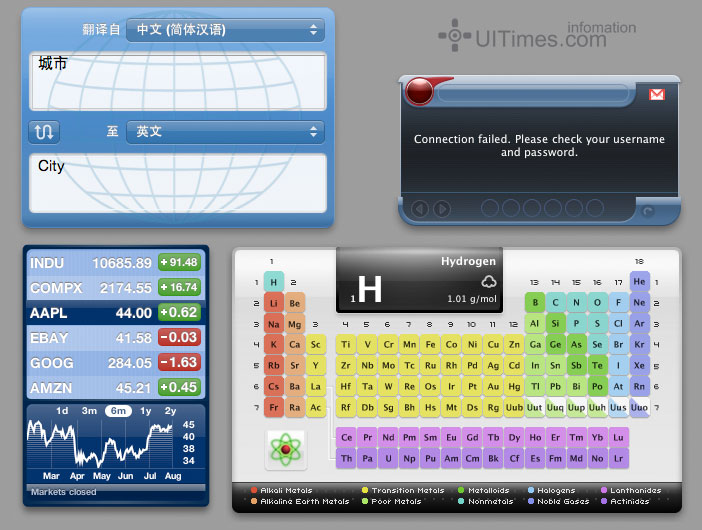
Task: Select the GOOG stock row
Action: [x=116, y=363]
